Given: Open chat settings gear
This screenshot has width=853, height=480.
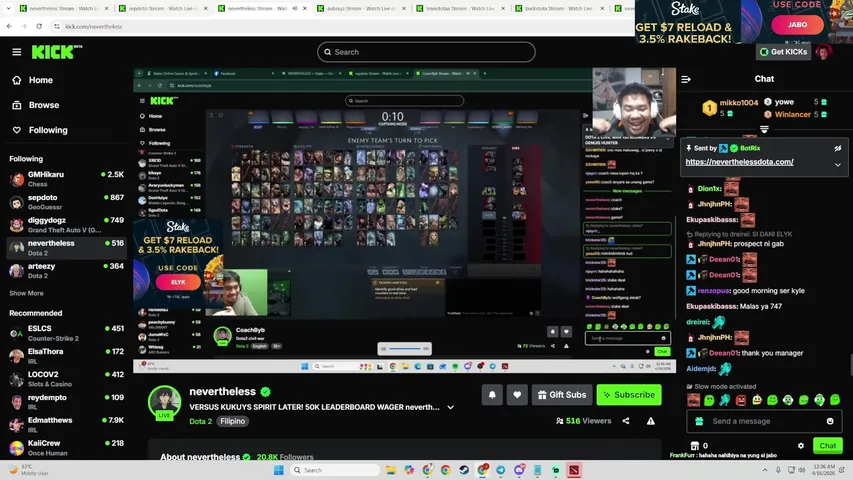Looking at the screenshot, I should point(801,446).
